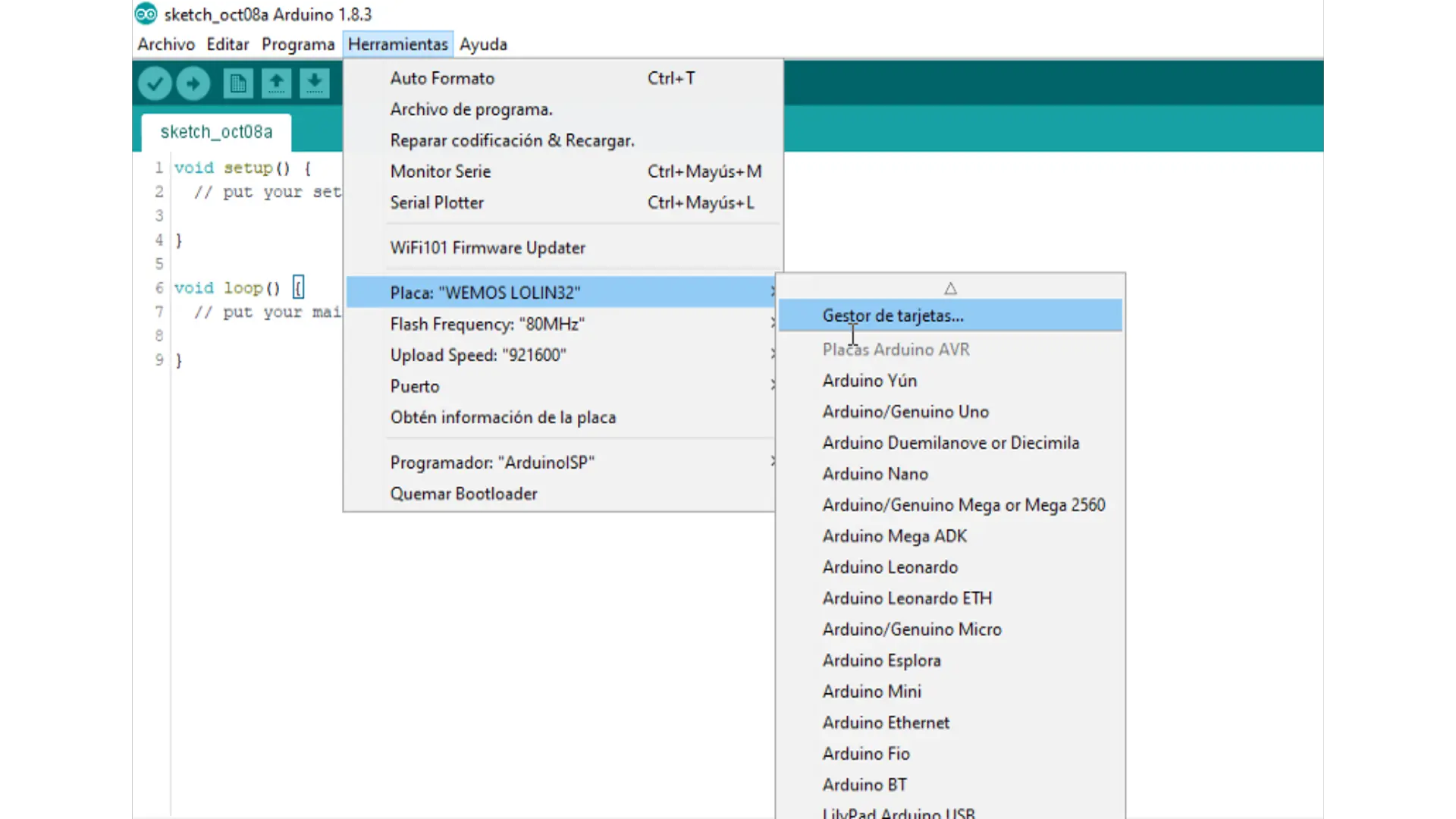The width and height of the screenshot is (1456, 819).
Task: Select Arduino Leonardo ETH board
Action: tap(950, 598)
